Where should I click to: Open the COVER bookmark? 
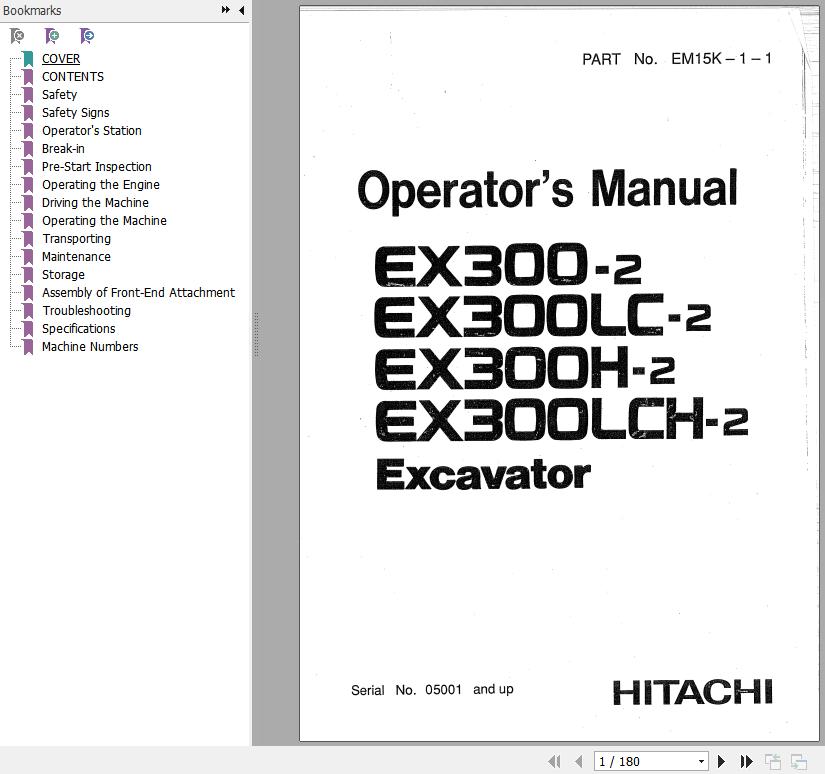point(61,58)
